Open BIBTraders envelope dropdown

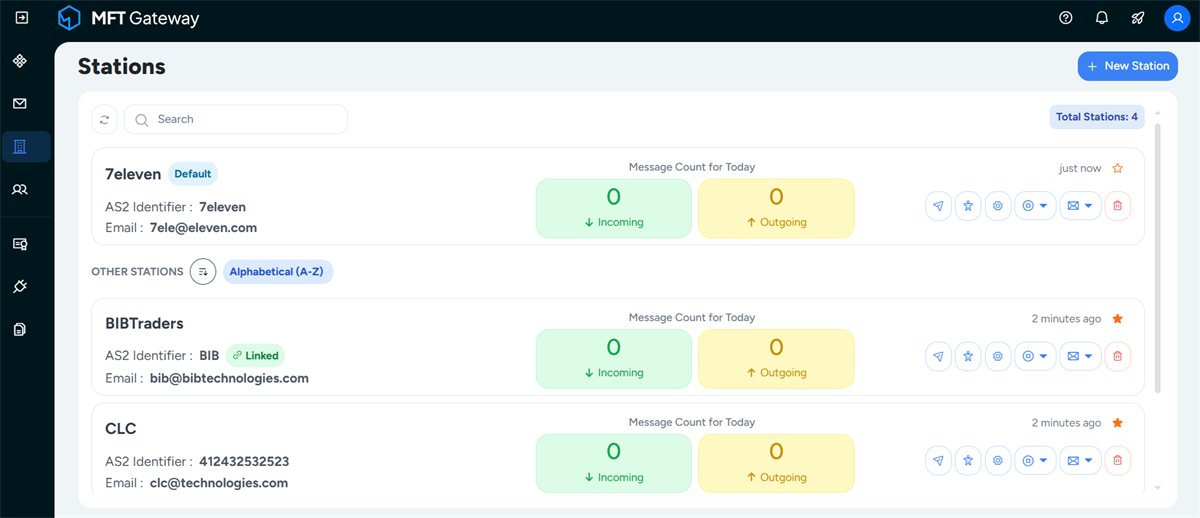point(1080,356)
